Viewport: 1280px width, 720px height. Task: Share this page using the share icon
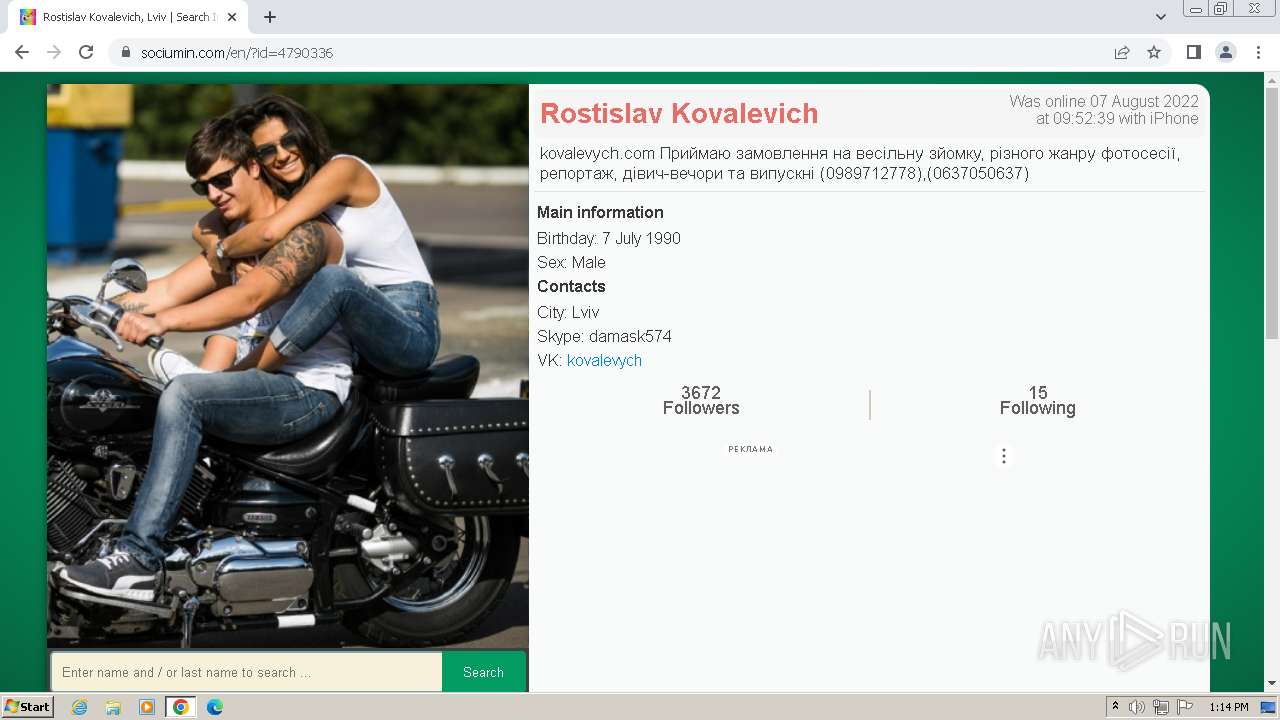coord(1122,52)
